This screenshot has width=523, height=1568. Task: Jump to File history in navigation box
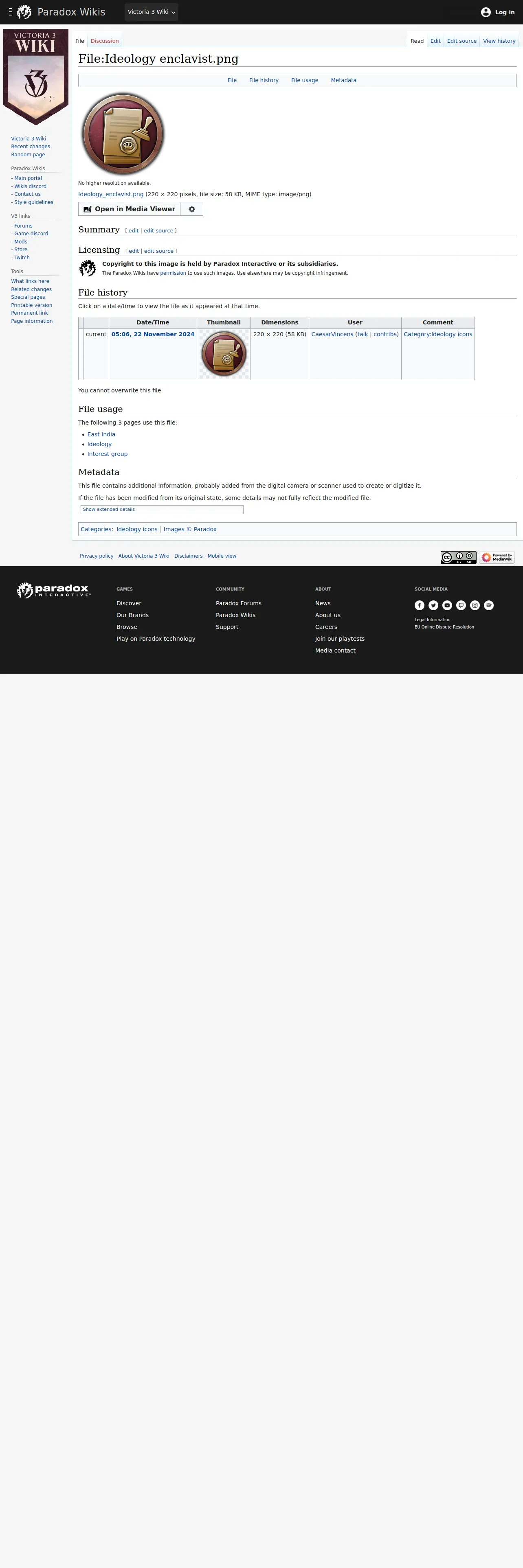click(264, 80)
